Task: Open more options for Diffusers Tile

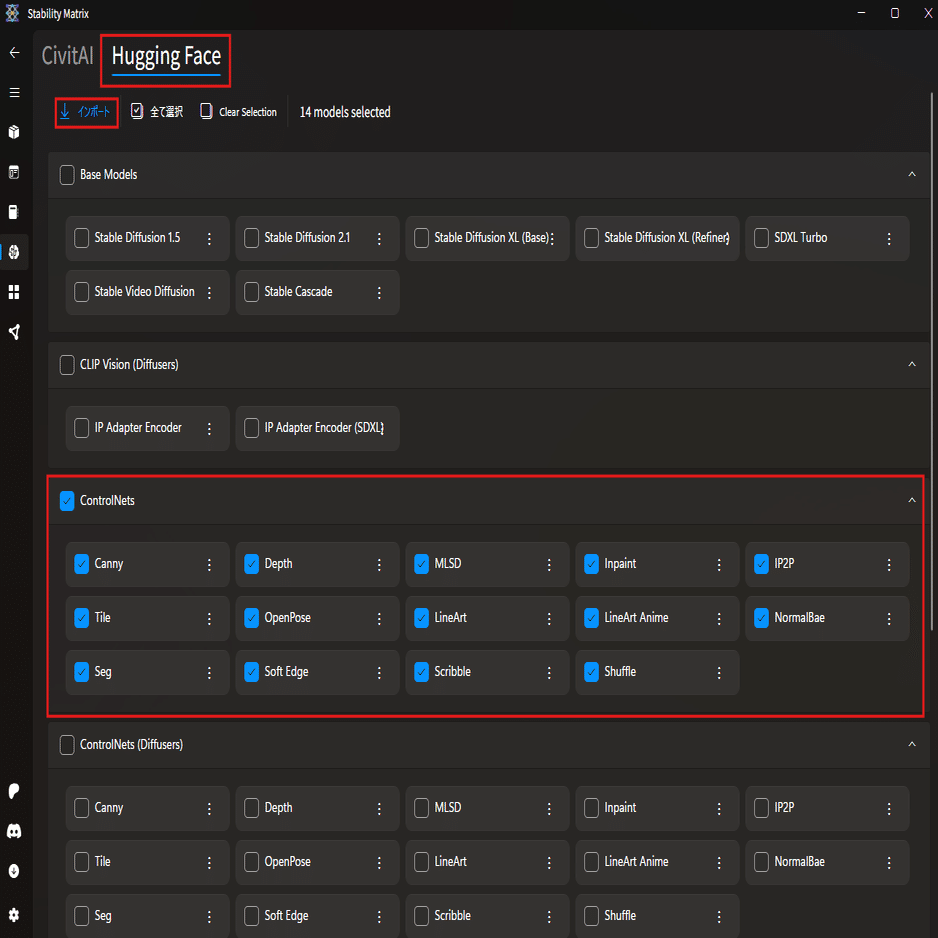Action: pyautogui.click(x=209, y=863)
